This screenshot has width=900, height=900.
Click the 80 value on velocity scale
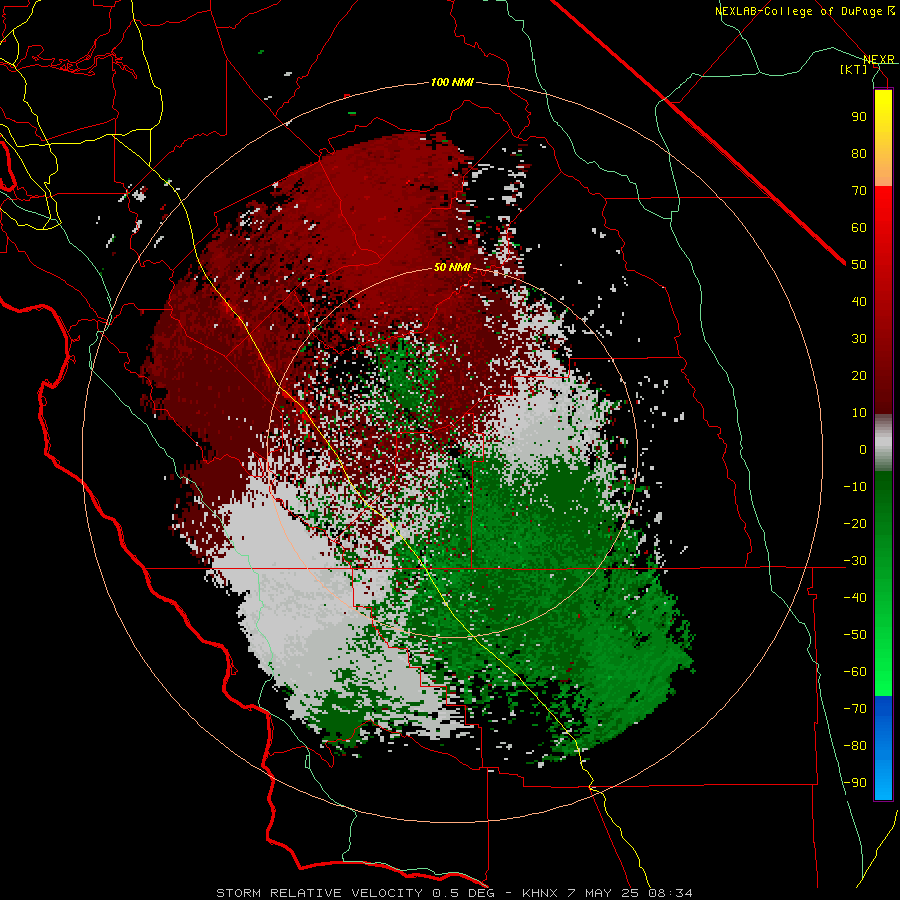pyautogui.click(x=859, y=153)
